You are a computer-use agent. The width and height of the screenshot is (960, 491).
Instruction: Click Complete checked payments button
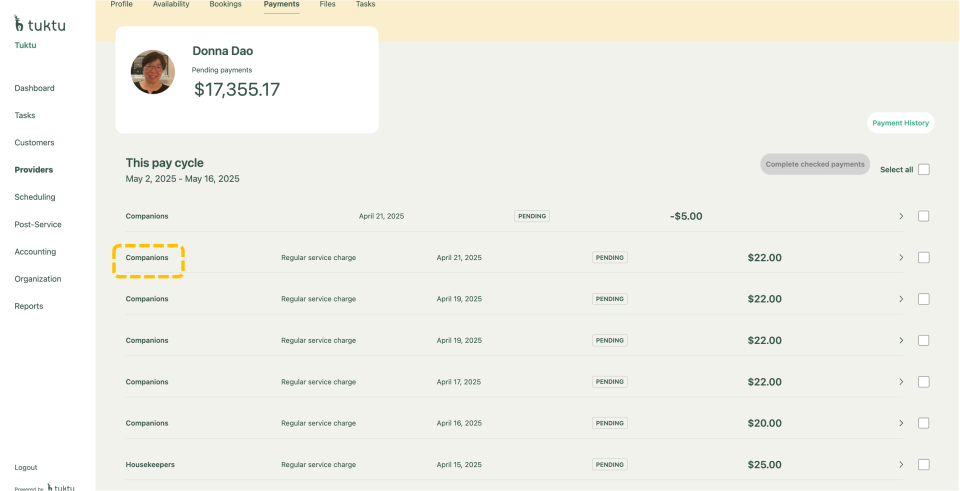click(x=814, y=164)
